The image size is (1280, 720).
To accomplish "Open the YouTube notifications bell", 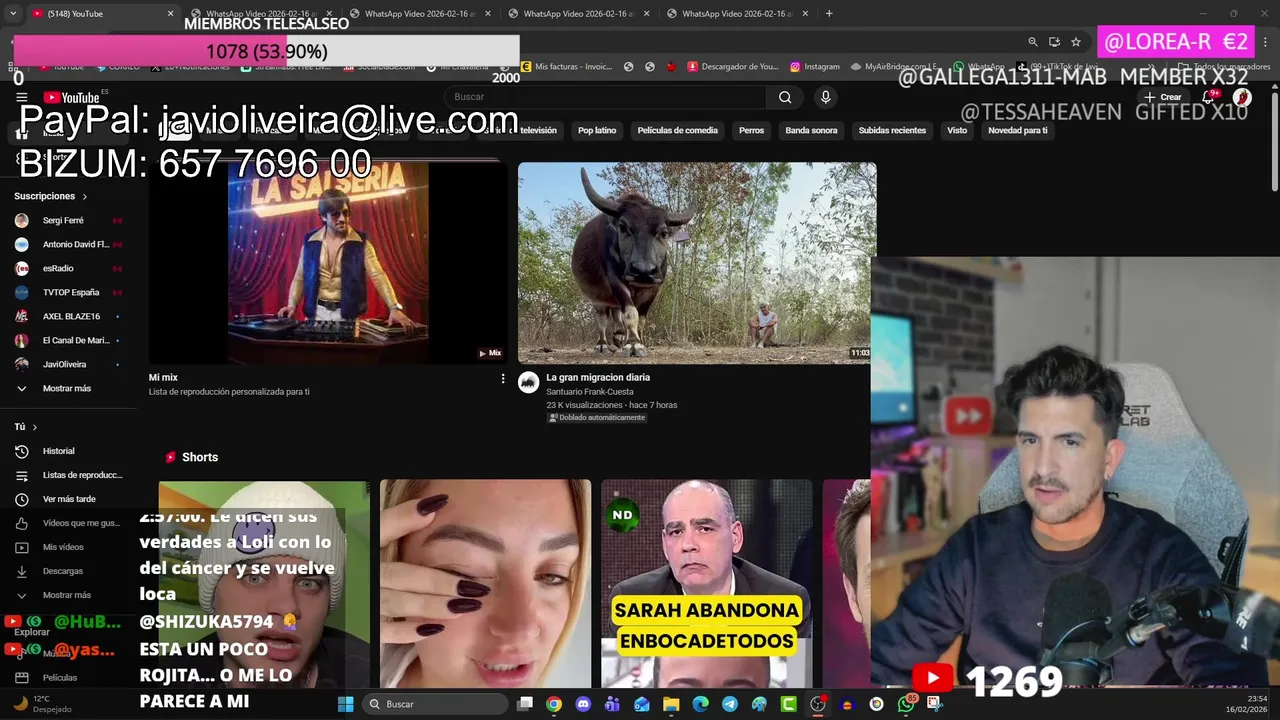I will pyautogui.click(x=1208, y=97).
